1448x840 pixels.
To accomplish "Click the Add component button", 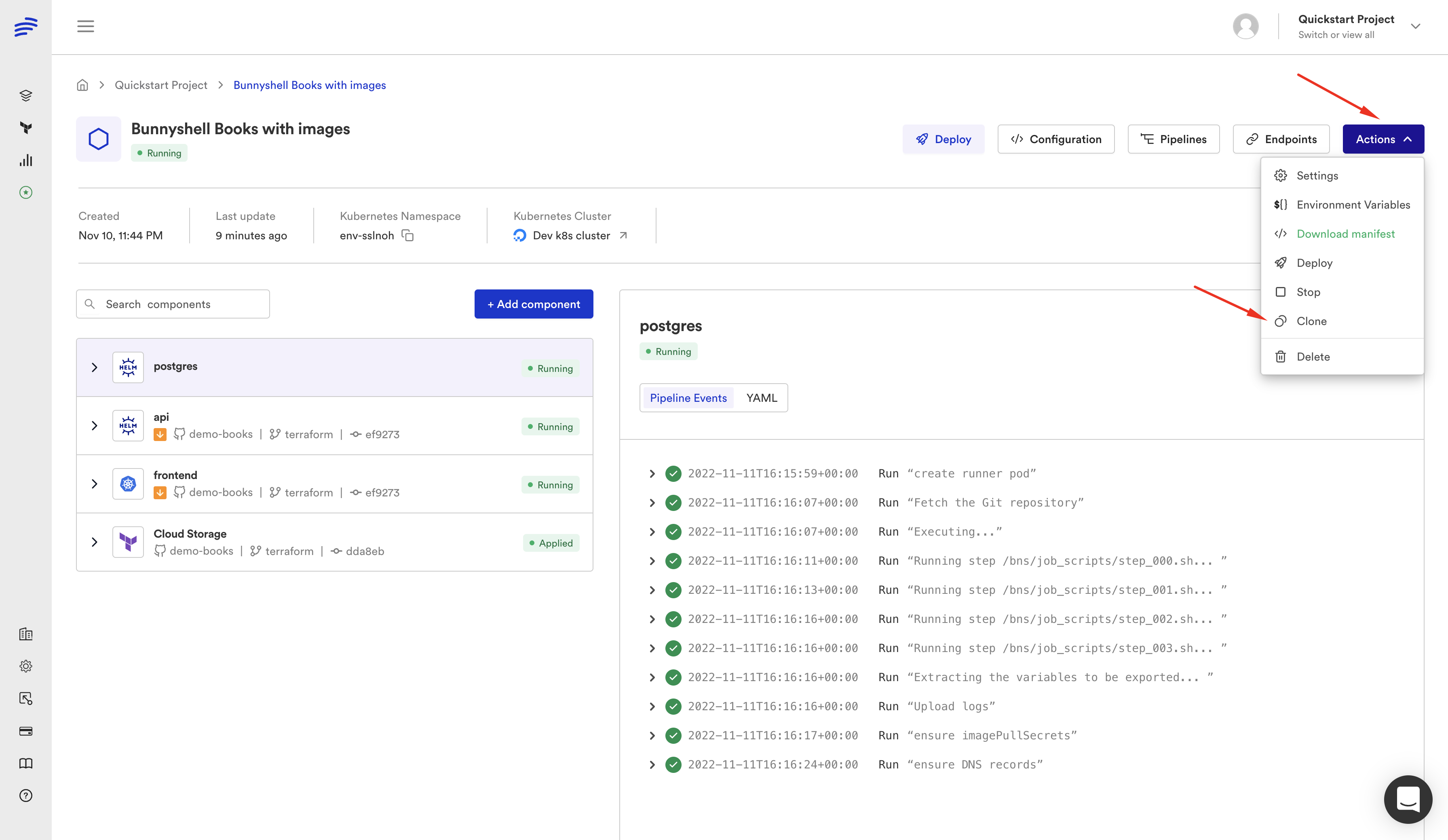I will pyautogui.click(x=533, y=304).
